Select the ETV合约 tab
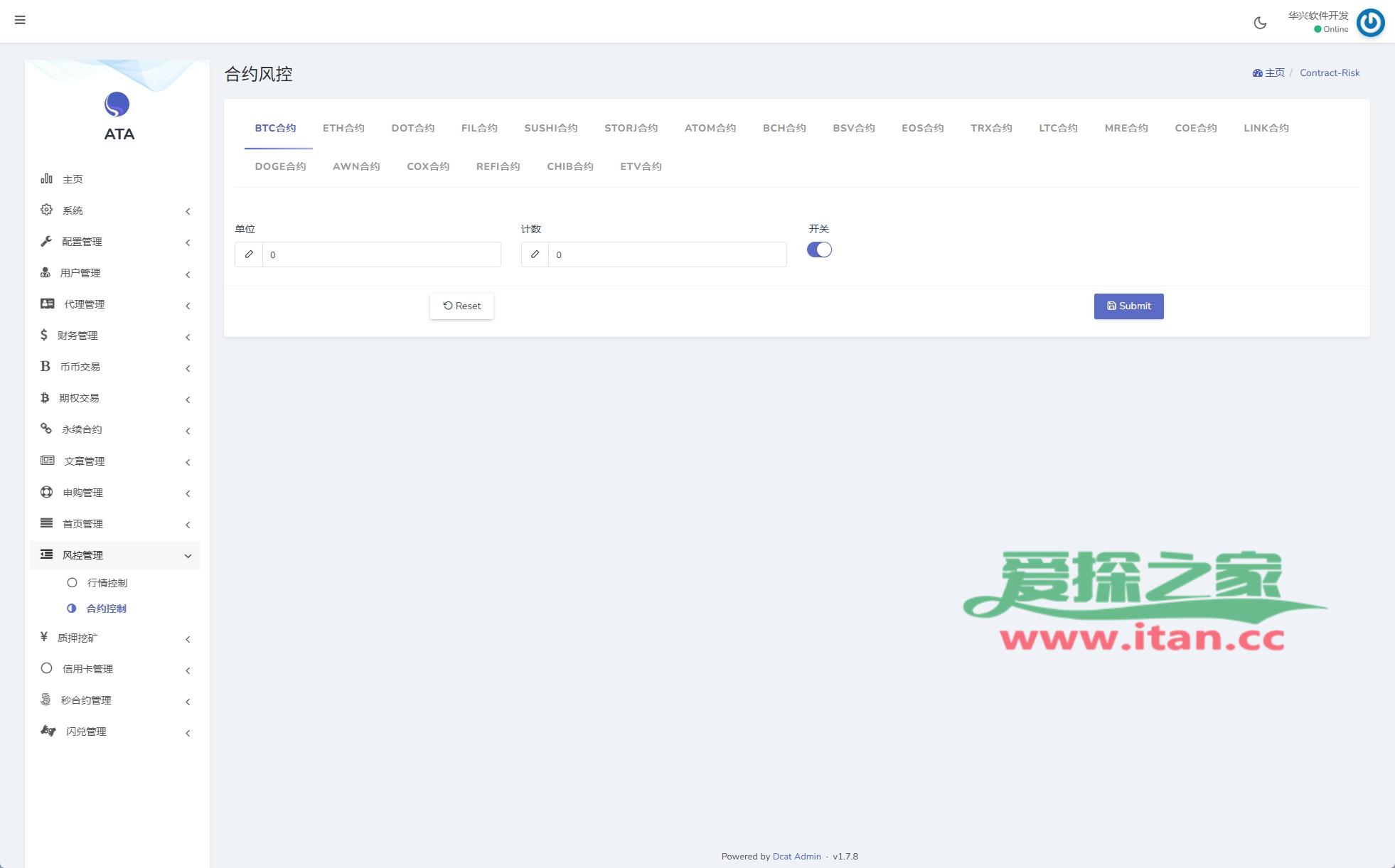Screen dimensions: 1395x868 click(641, 166)
